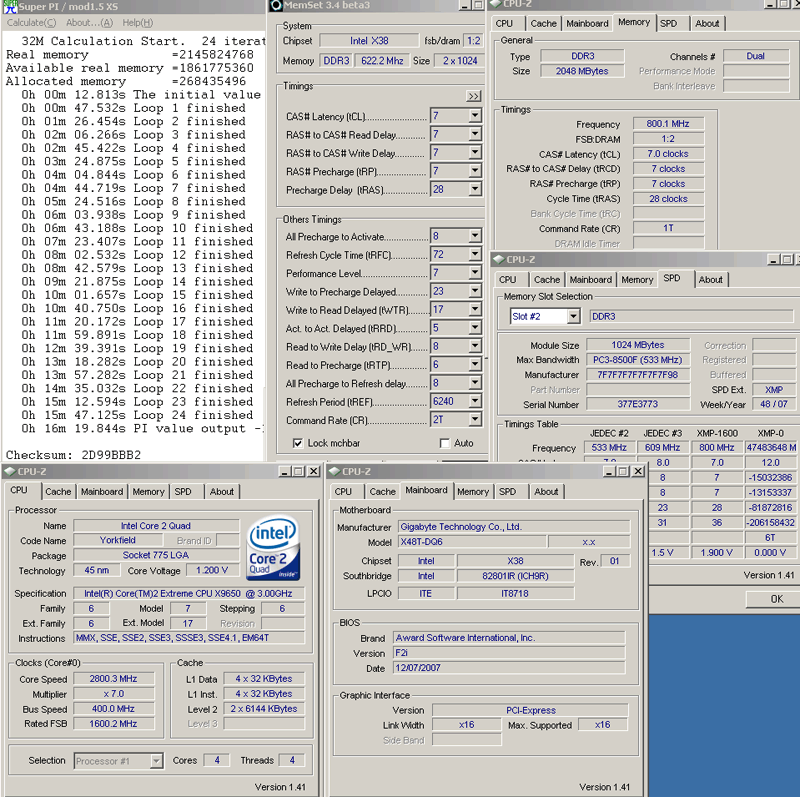Click the SPD CPU-Z window title icon

click(498, 259)
